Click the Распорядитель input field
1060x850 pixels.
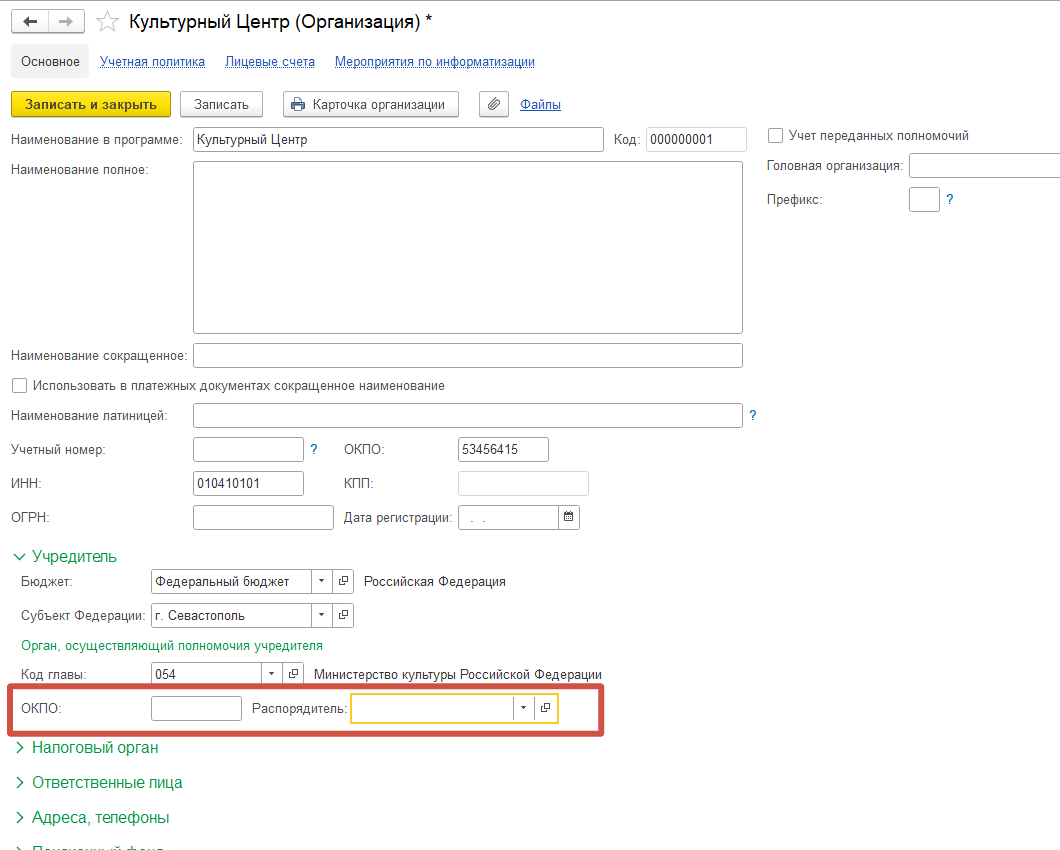click(432, 708)
